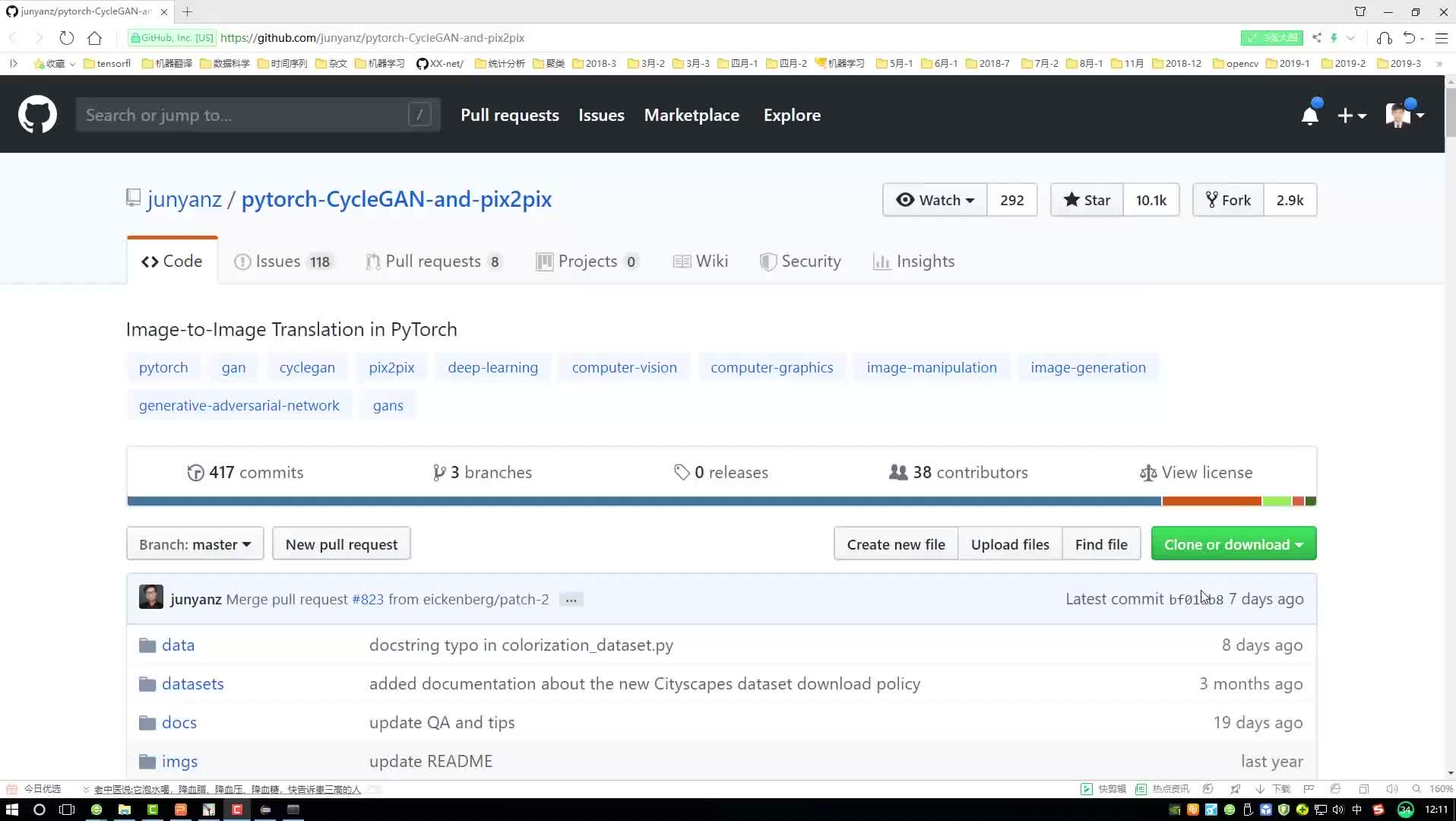Click Create new file button

click(896, 544)
